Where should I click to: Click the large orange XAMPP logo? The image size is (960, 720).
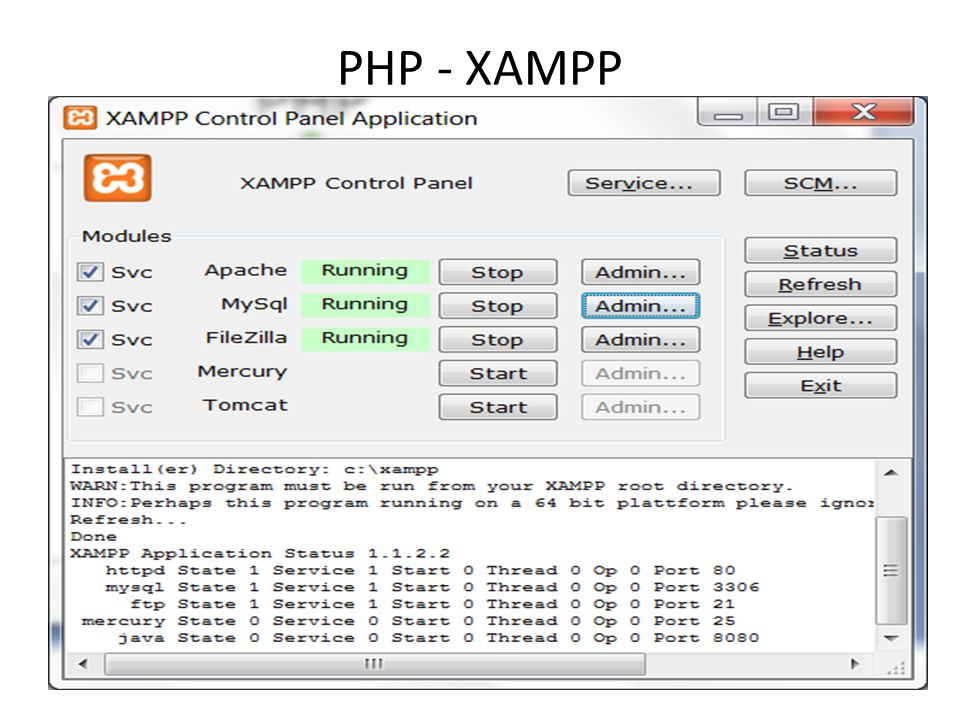click(x=118, y=178)
